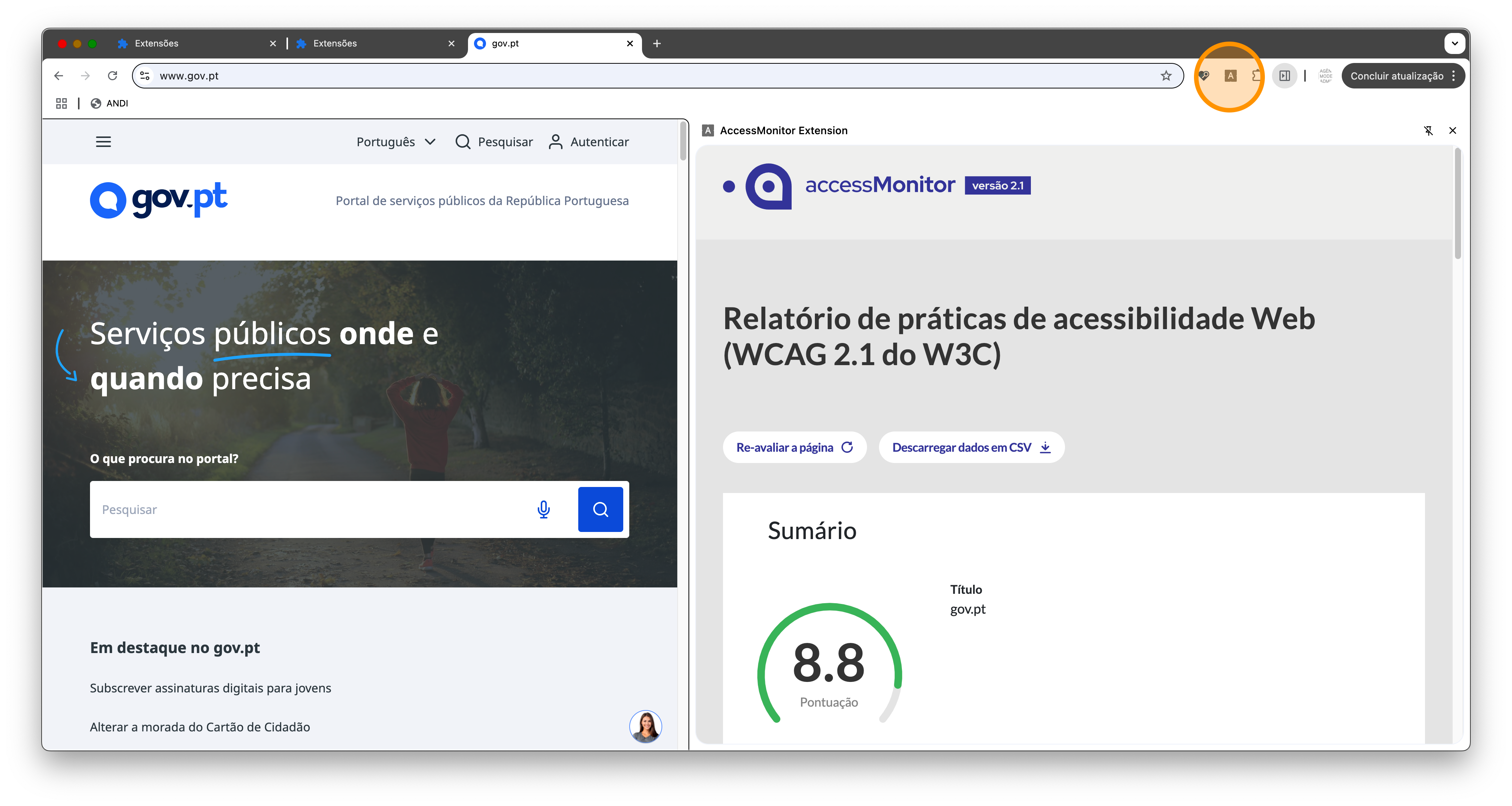Open the gov.pt hamburger menu
The width and height of the screenshot is (1512, 806).
tap(103, 141)
